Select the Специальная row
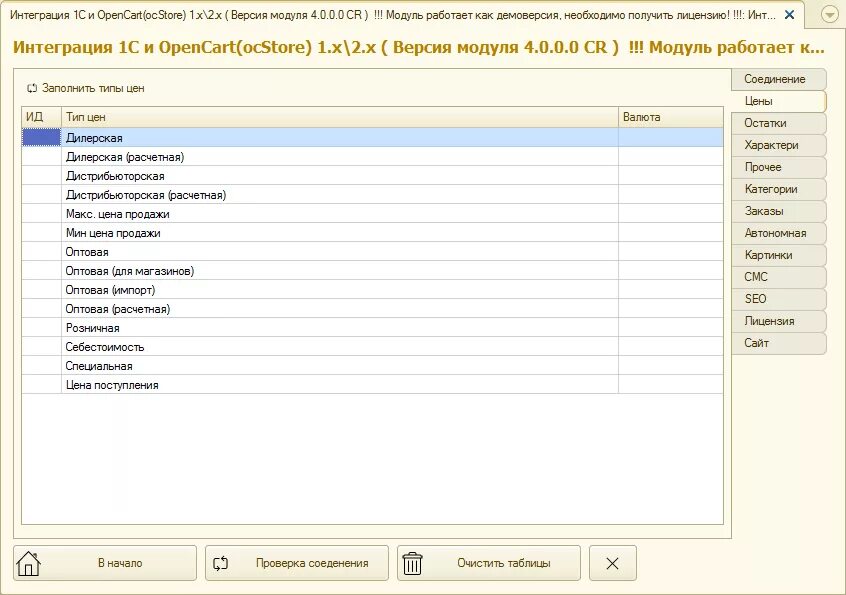Viewport: 846px width, 595px height. 372,366
